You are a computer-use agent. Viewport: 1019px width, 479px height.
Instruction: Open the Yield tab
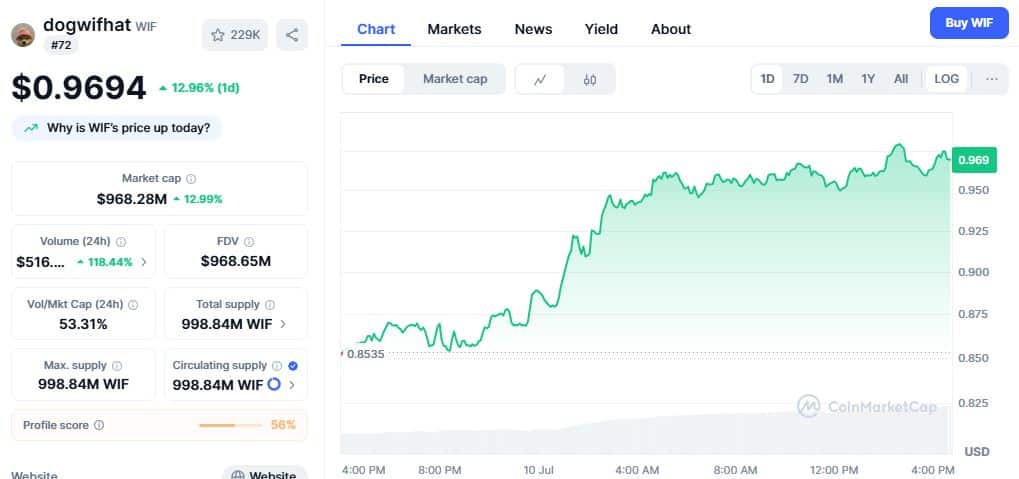coord(601,29)
